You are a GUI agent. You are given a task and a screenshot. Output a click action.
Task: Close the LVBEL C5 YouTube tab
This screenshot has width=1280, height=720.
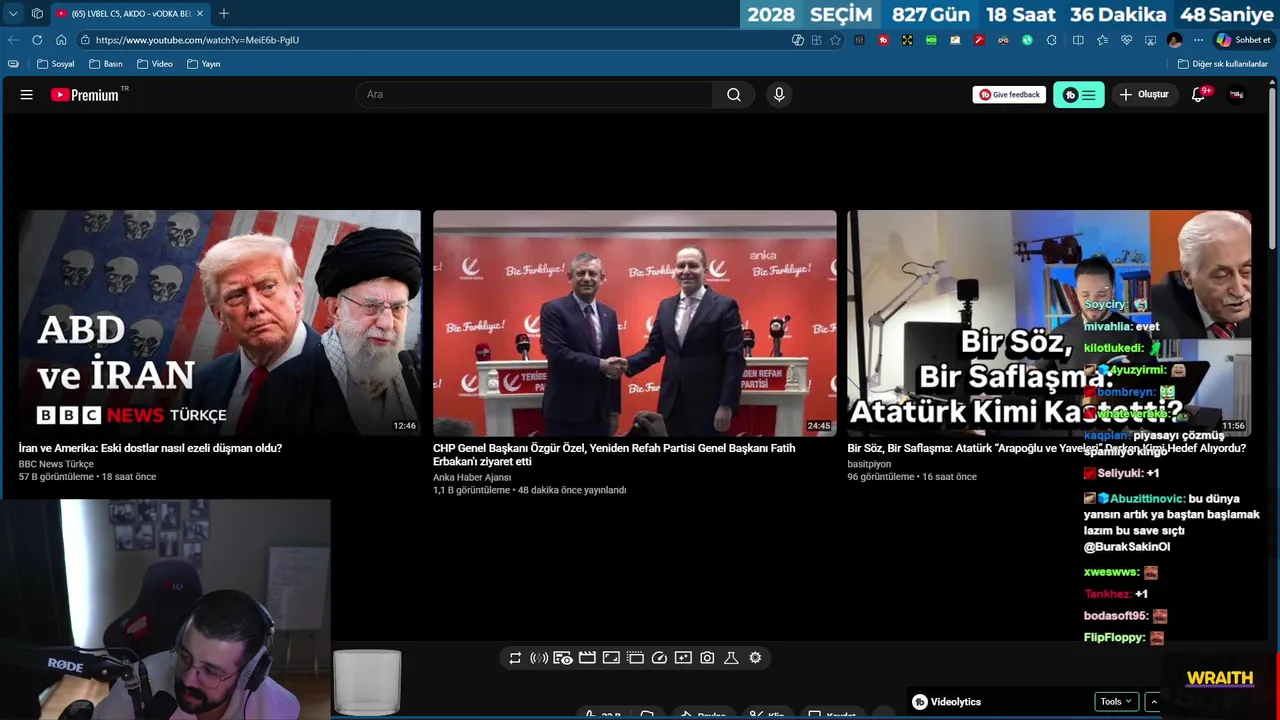point(200,13)
